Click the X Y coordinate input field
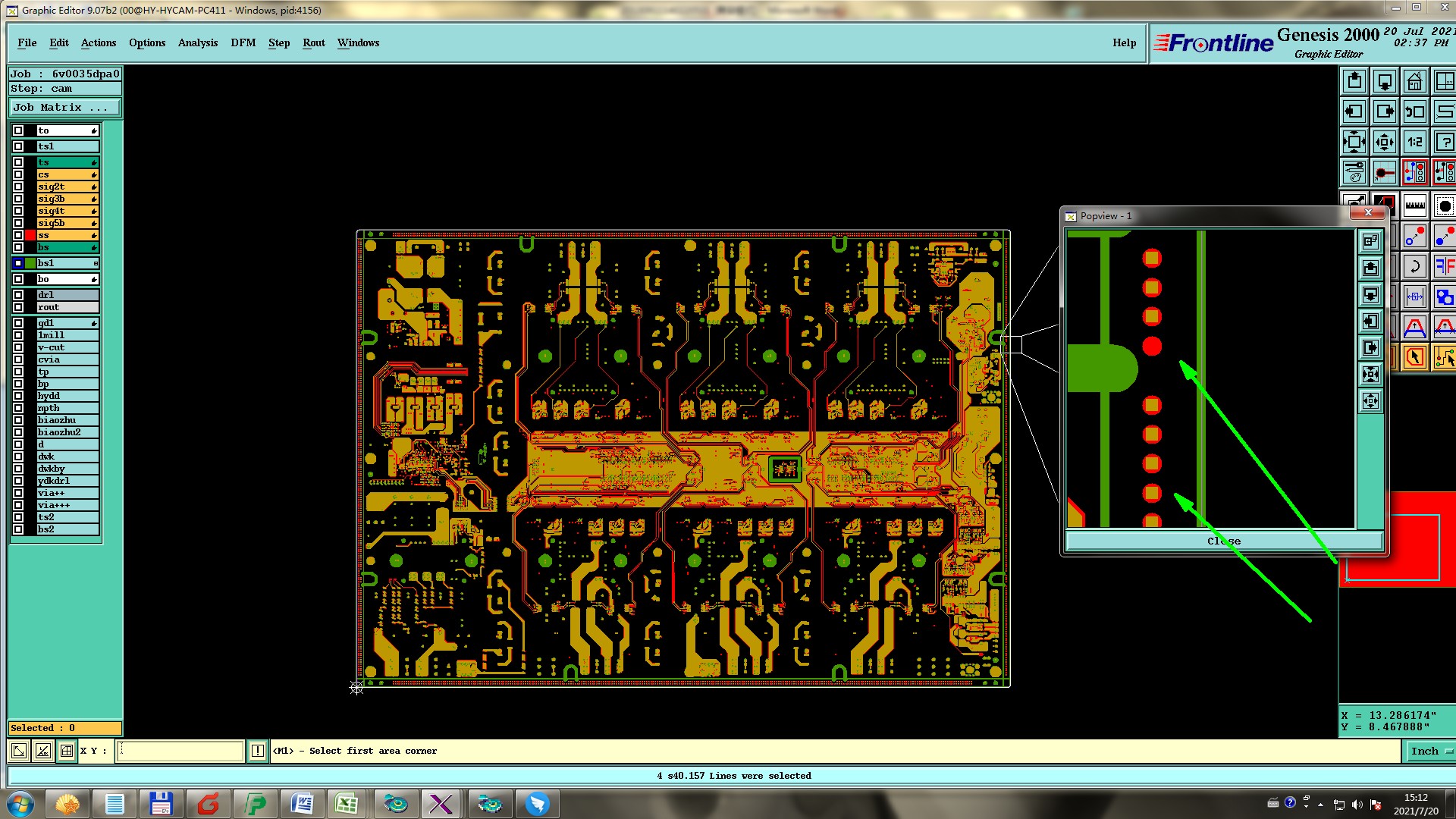 click(180, 751)
